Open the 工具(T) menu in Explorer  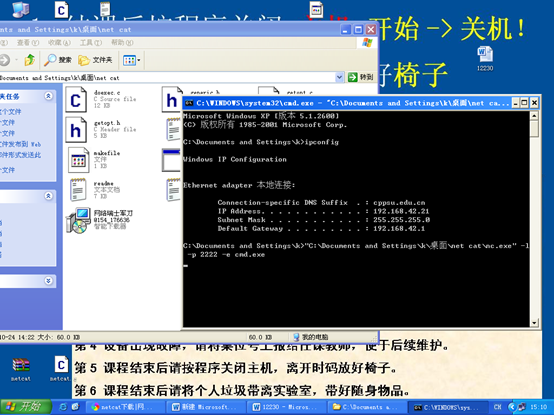pos(90,43)
